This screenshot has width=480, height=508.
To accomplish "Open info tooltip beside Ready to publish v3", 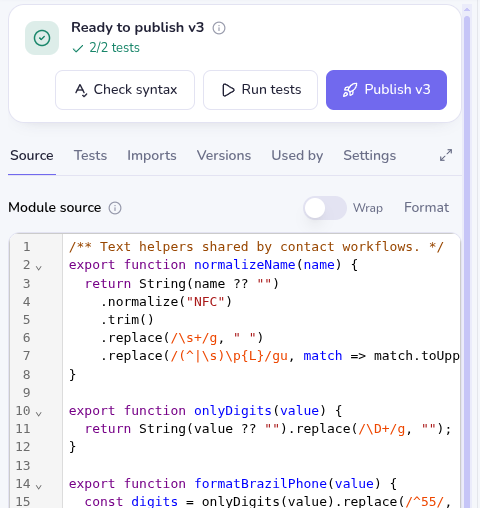I will click(x=219, y=28).
